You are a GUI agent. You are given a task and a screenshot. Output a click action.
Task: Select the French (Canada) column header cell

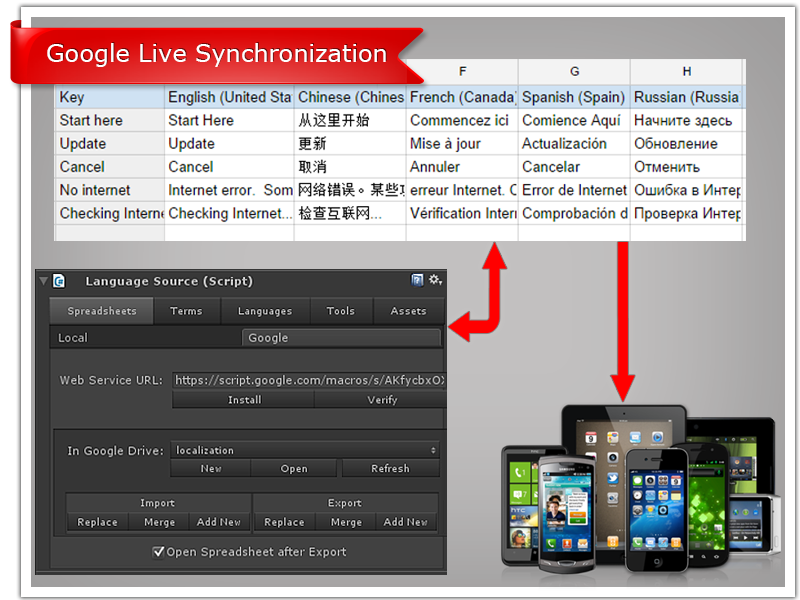pos(462,97)
